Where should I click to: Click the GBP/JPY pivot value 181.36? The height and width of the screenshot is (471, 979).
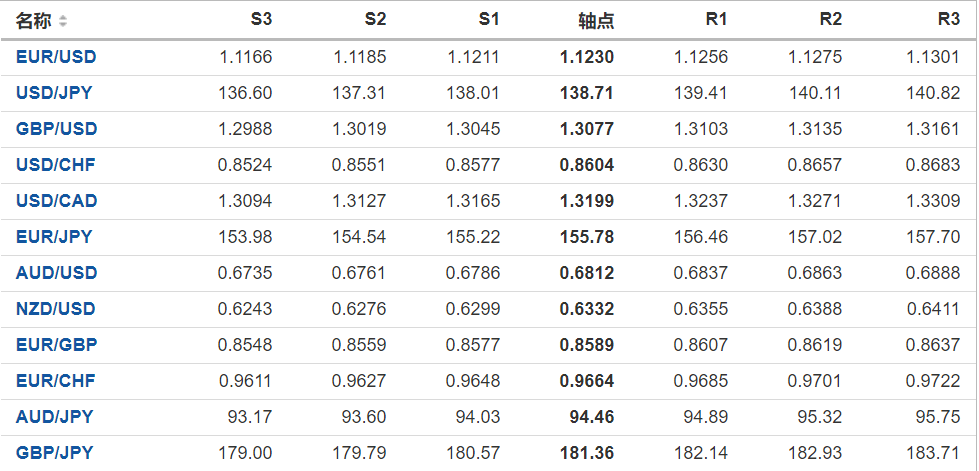click(x=587, y=453)
